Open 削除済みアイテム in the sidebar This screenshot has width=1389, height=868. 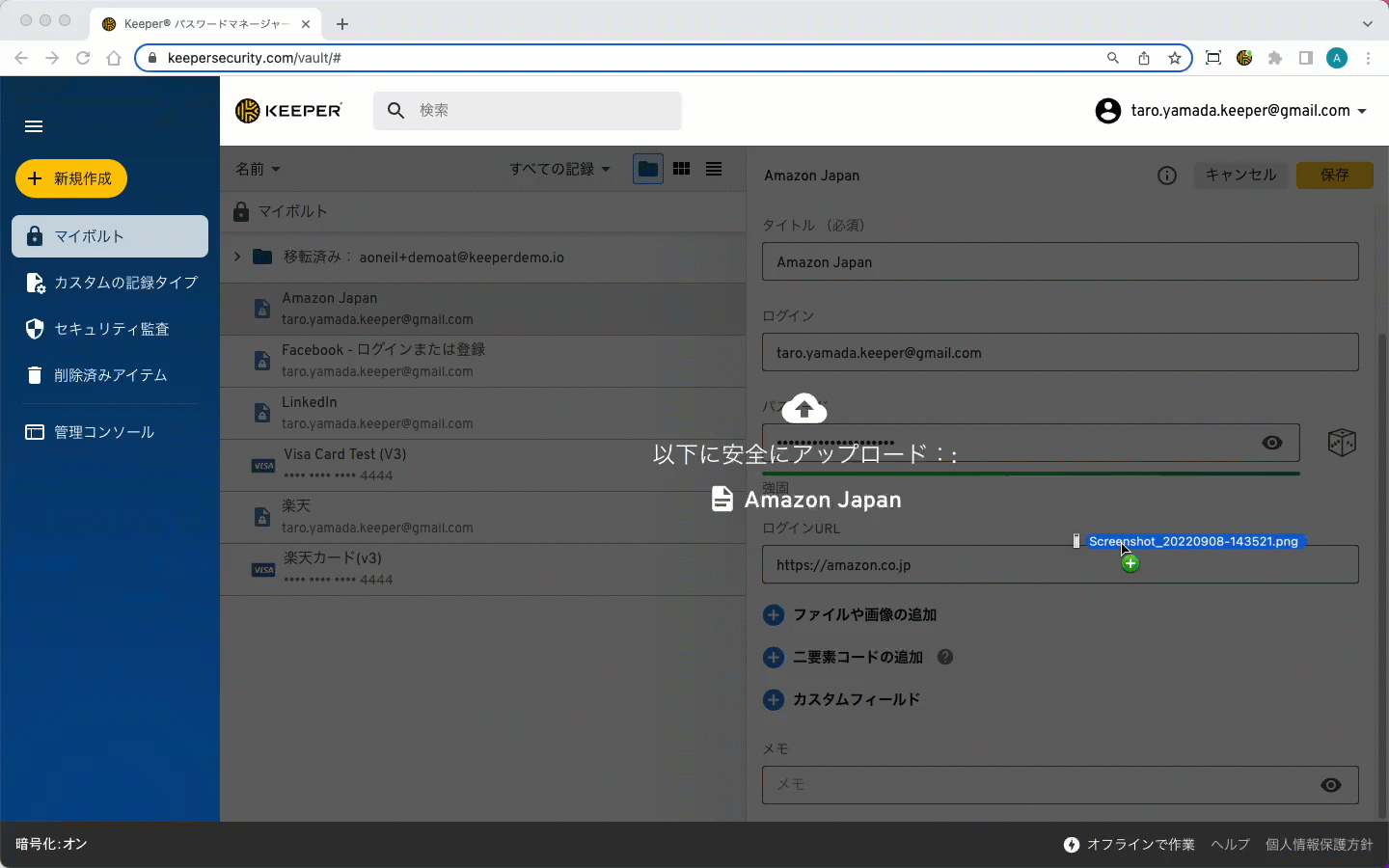pyautogui.click(x=110, y=375)
